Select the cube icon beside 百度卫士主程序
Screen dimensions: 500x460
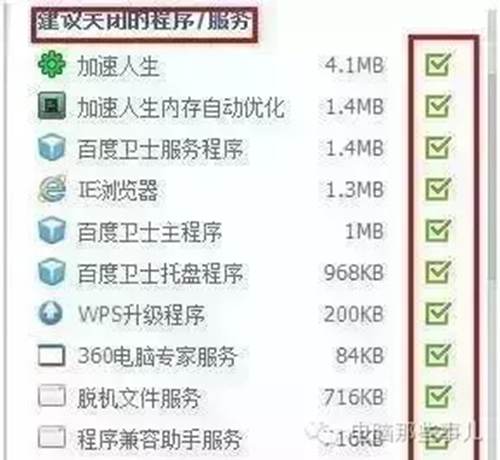coord(51,230)
